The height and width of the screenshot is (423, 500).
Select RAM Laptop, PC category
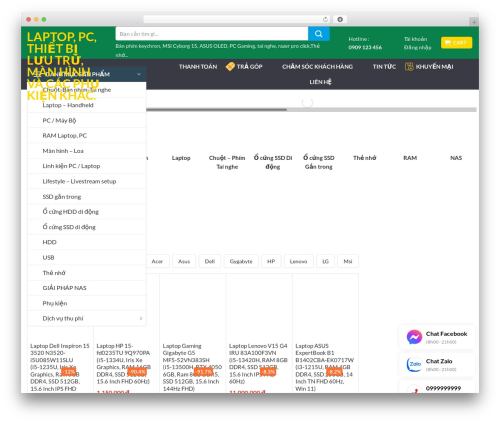87,136
